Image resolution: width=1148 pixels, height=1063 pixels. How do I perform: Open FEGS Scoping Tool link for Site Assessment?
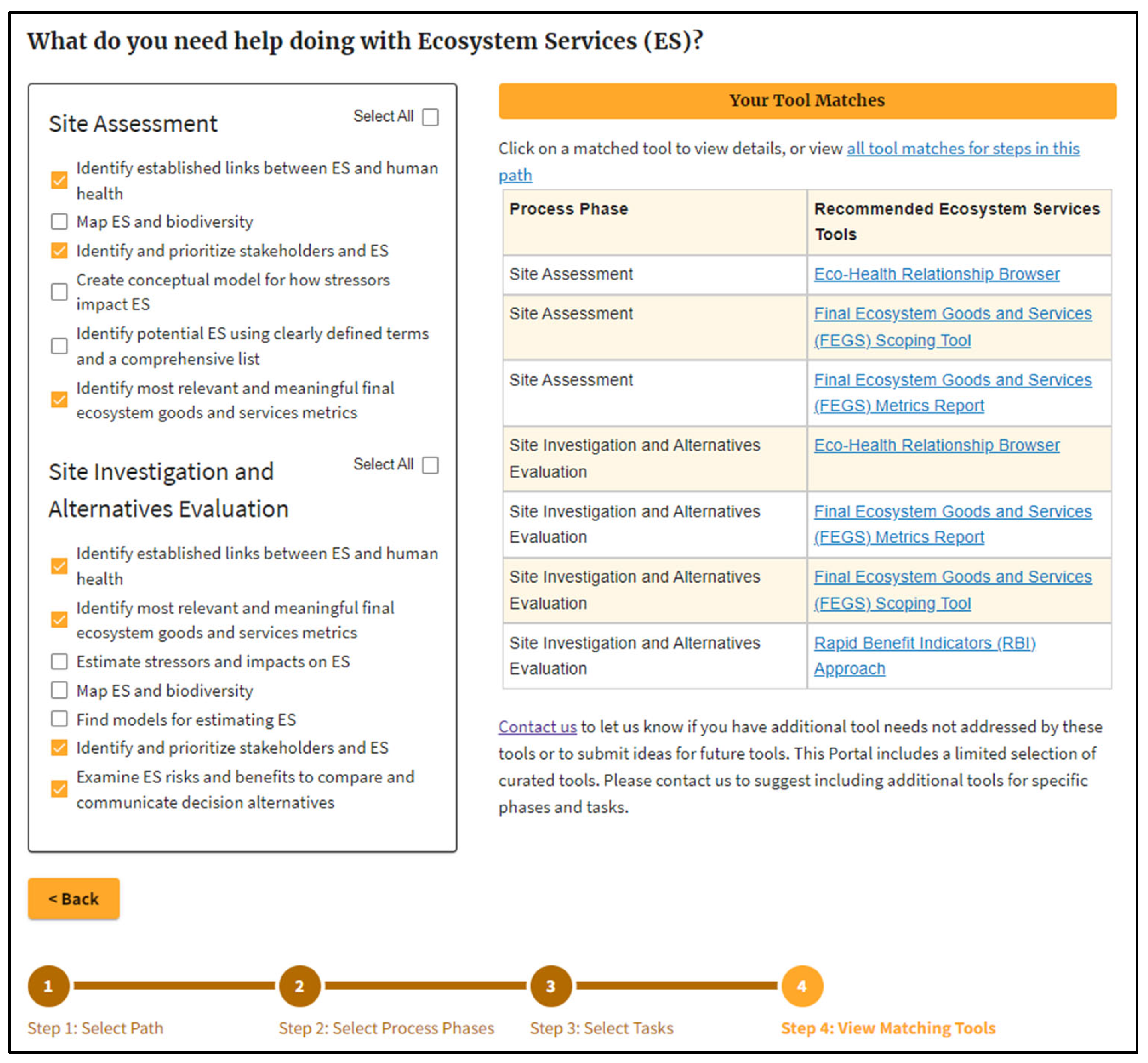[952, 314]
